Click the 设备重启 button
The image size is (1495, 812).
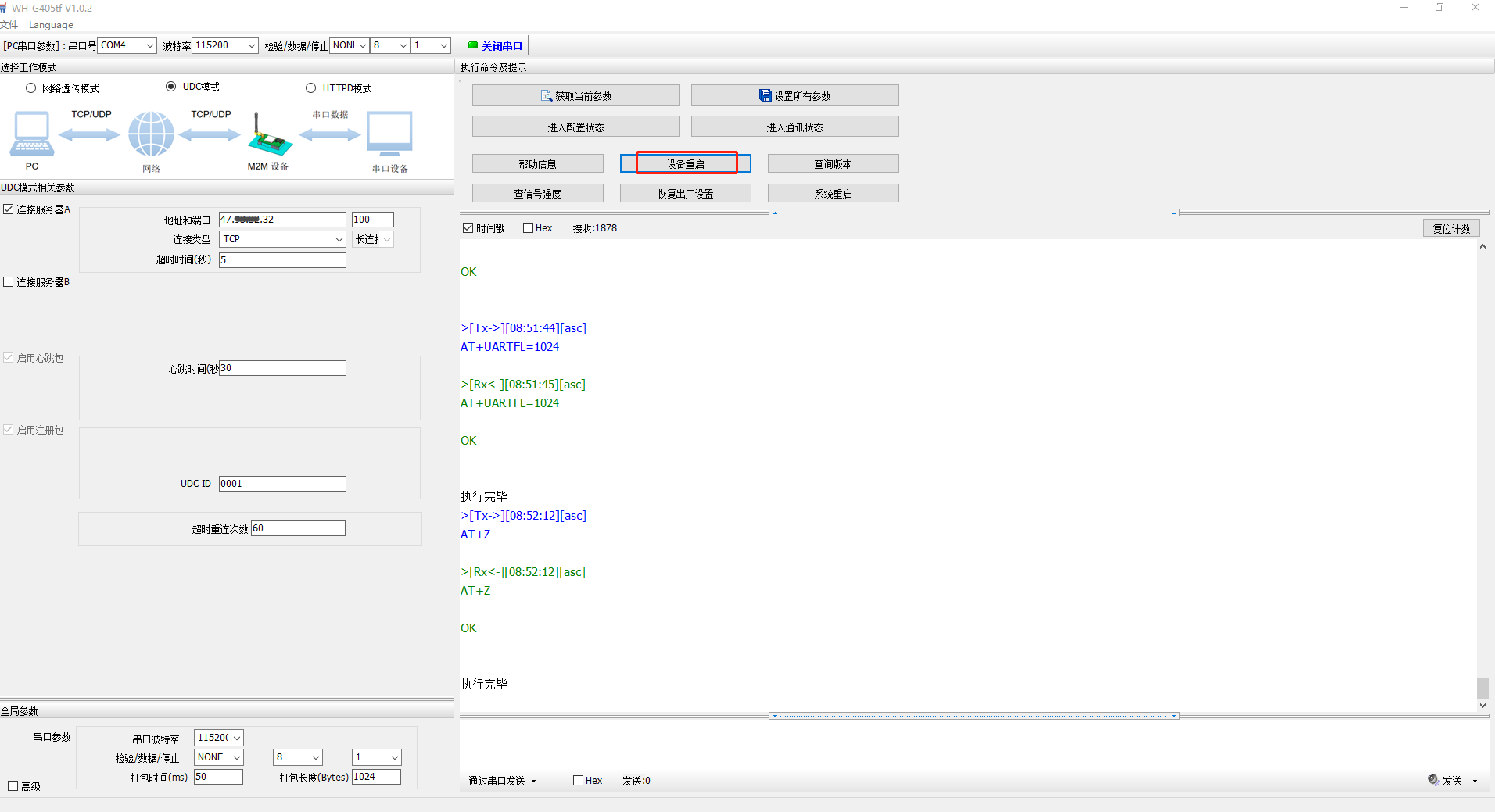[685, 163]
